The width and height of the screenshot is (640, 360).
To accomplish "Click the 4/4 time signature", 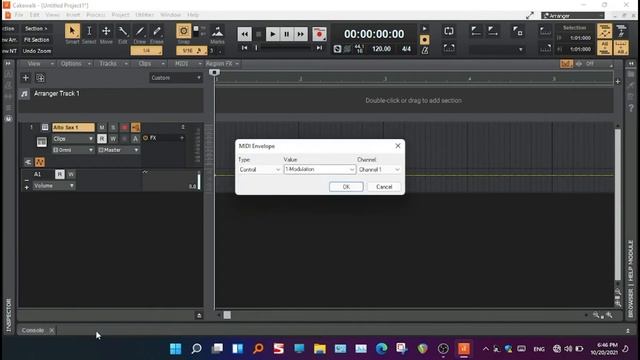I will [x=406, y=49].
